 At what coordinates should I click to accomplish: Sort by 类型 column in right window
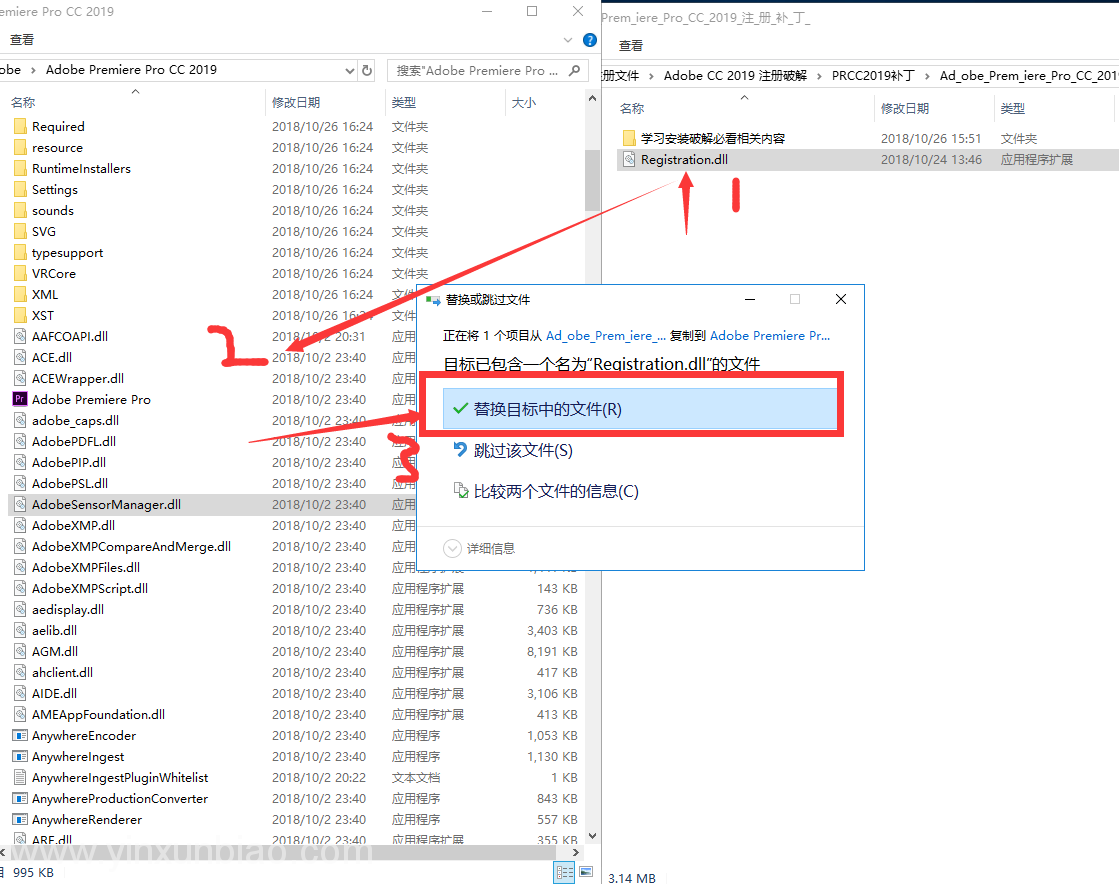(1013, 108)
